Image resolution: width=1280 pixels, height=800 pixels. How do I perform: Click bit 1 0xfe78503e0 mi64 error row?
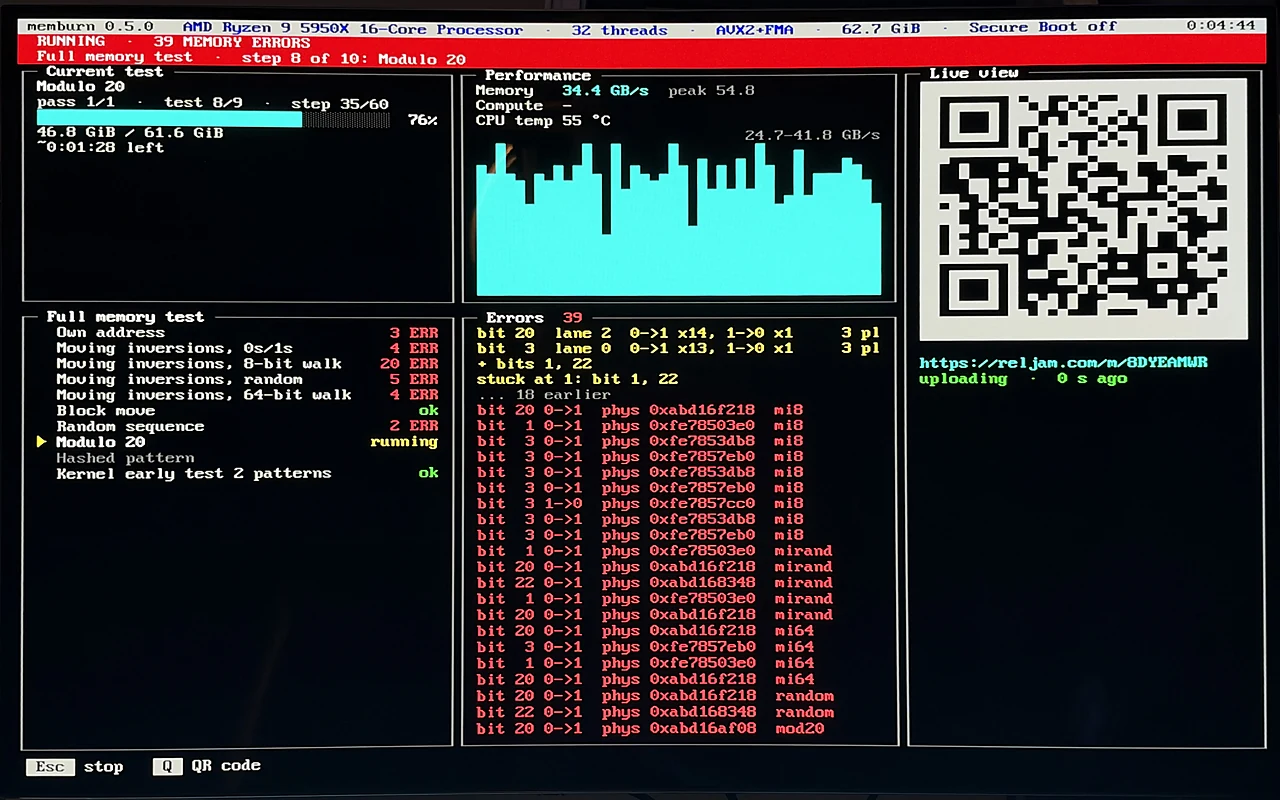pyautogui.click(x=645, y=662)
